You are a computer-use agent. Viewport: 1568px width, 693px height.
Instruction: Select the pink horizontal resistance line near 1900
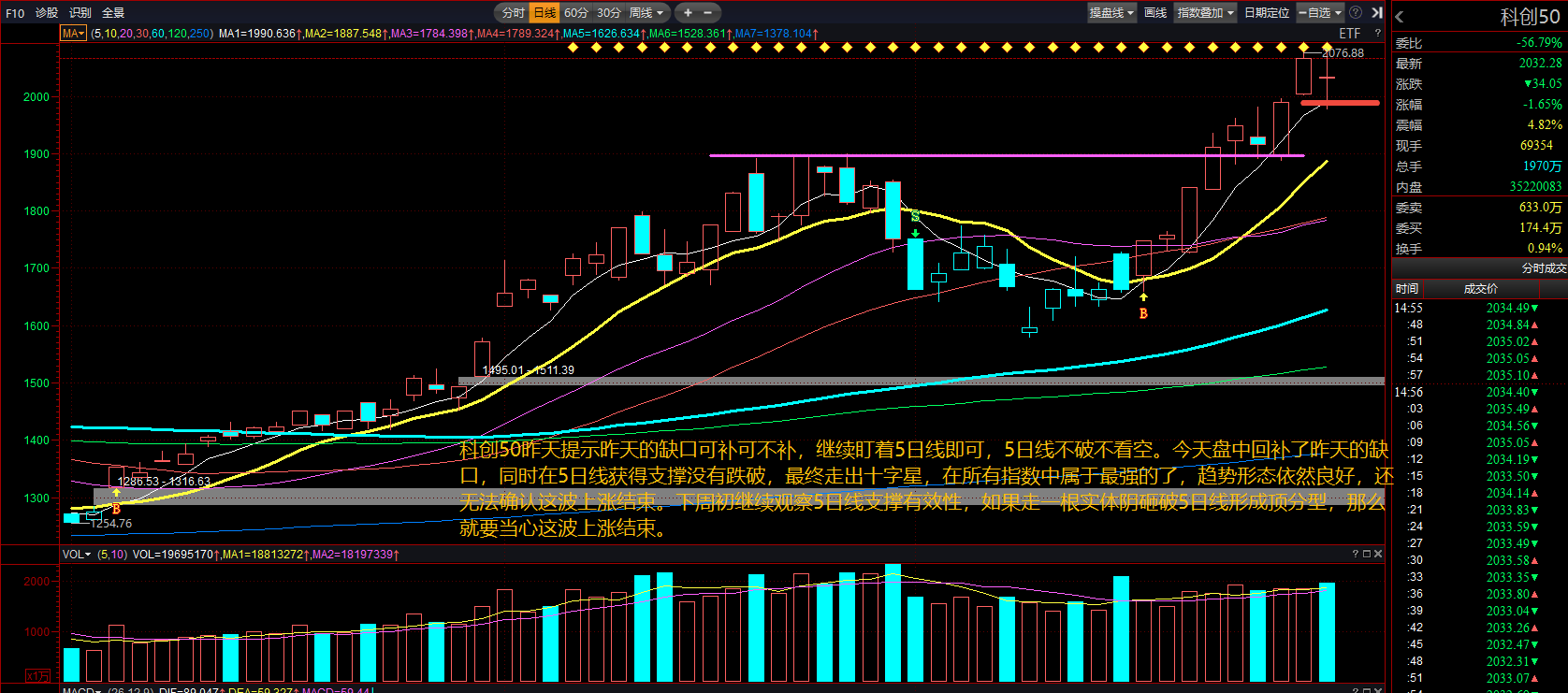tap(1007, 155)
